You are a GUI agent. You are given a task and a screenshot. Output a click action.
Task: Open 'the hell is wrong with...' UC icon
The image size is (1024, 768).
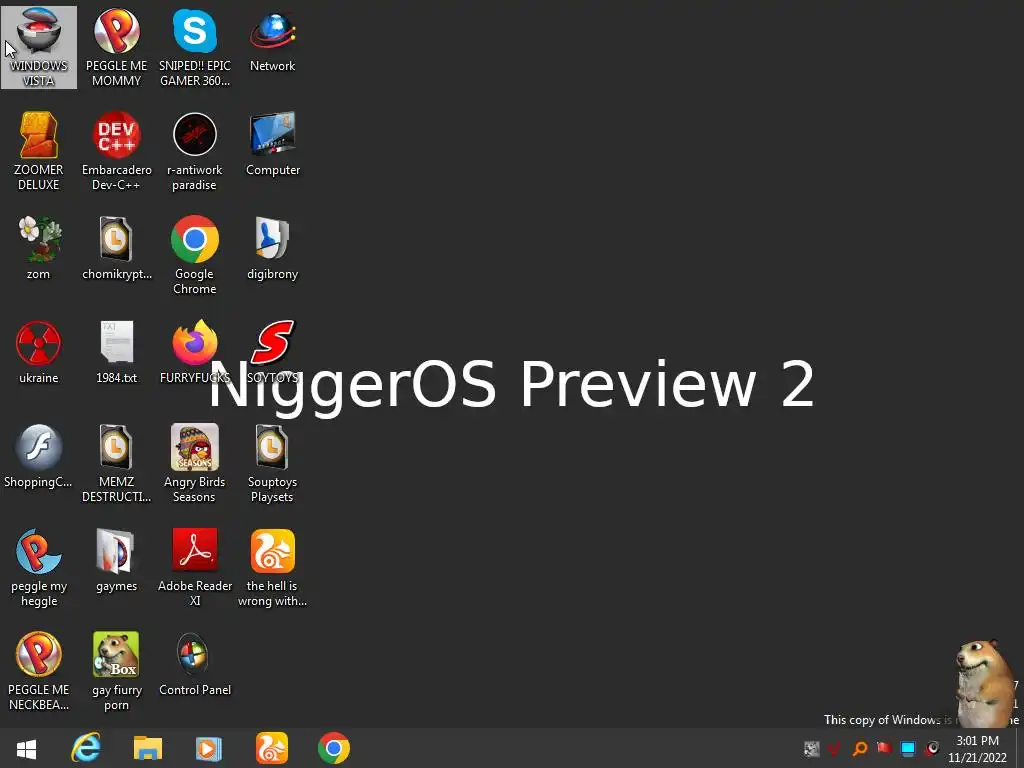[272, 567]
